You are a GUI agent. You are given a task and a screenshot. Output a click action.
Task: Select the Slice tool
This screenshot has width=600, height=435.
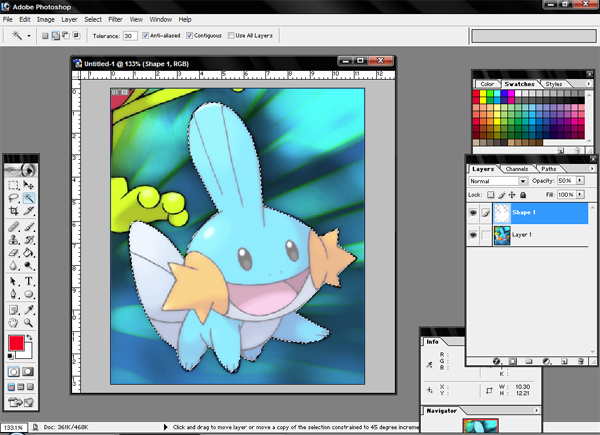point(29,211)
